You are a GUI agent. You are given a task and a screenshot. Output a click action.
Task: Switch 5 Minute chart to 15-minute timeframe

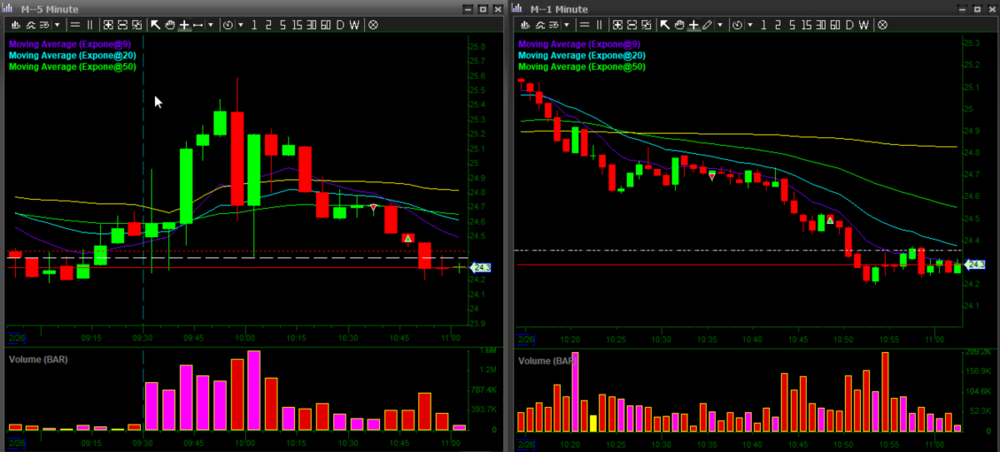point(297,24)
